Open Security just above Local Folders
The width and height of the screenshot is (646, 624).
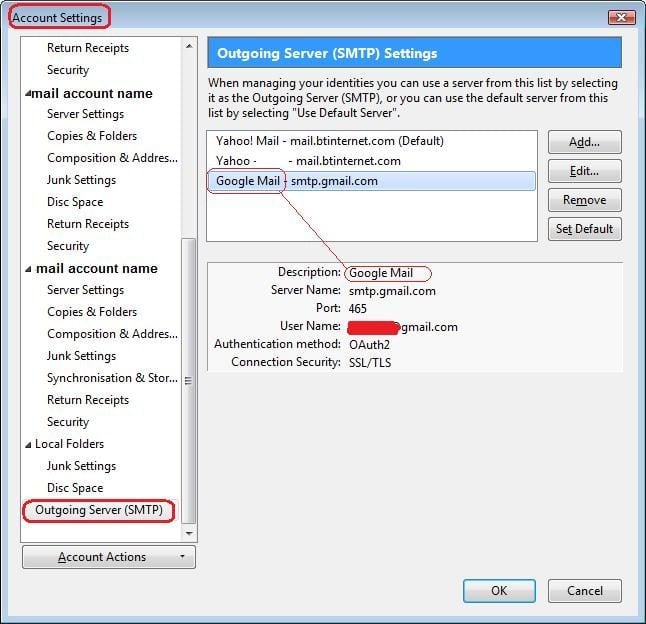coord(68,422)
